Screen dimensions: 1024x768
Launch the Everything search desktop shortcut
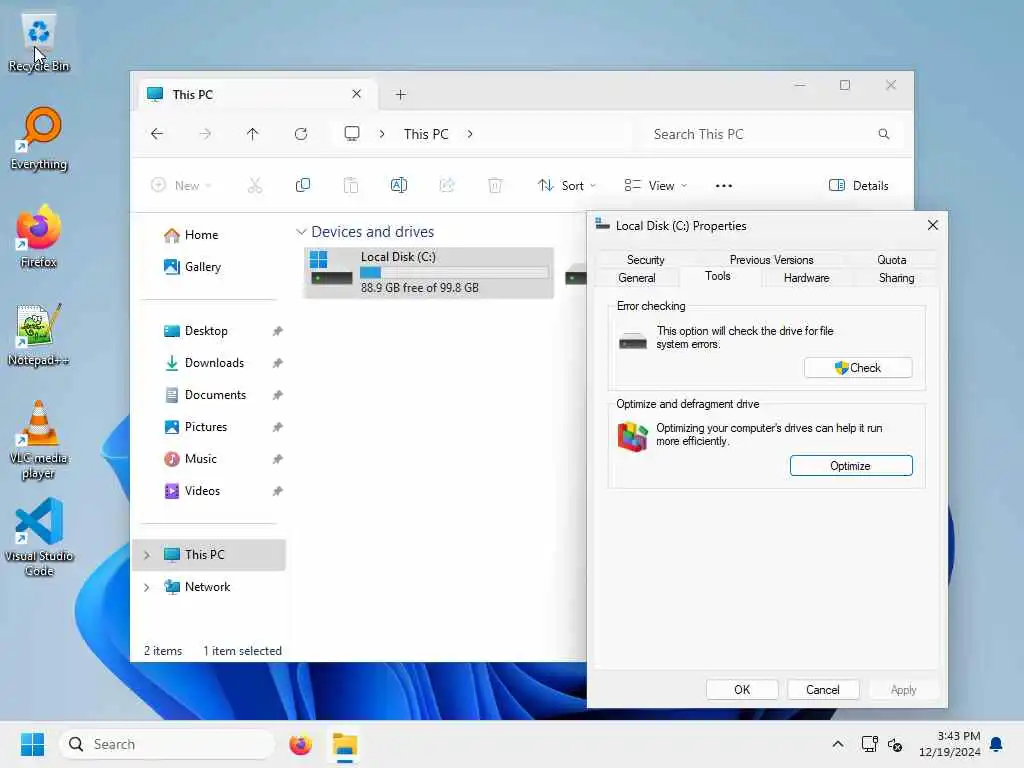point(39,140)
